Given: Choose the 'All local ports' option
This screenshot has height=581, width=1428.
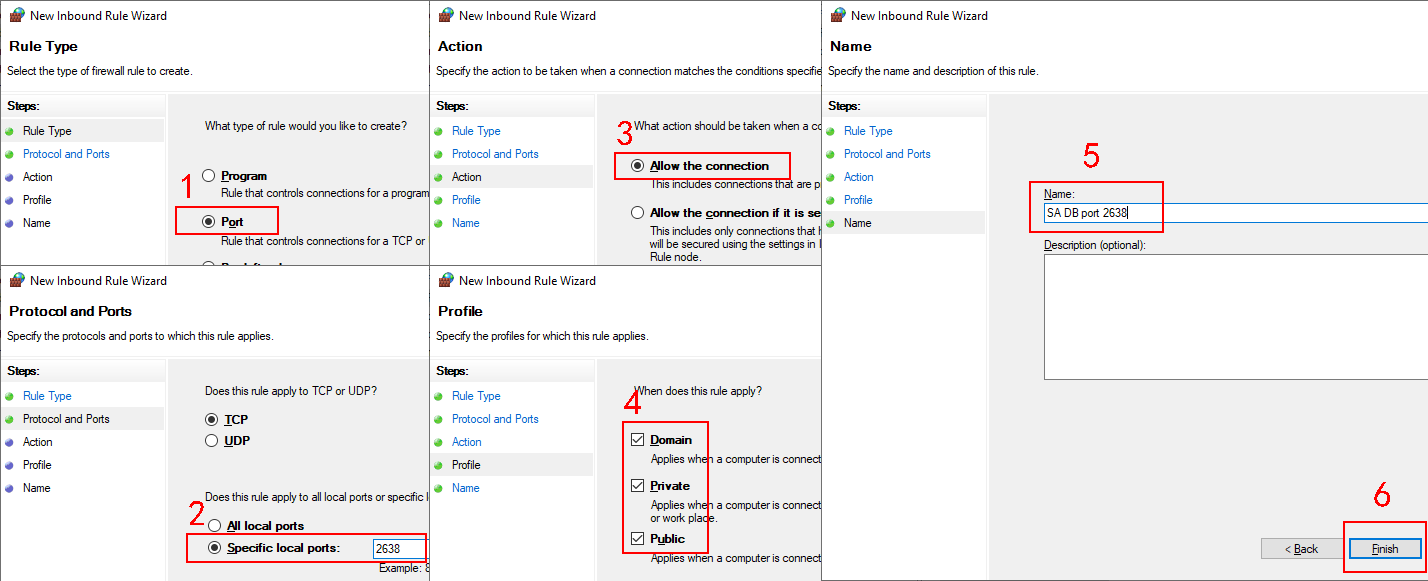Looking at the screenshot, I should [x=214, y=526].
